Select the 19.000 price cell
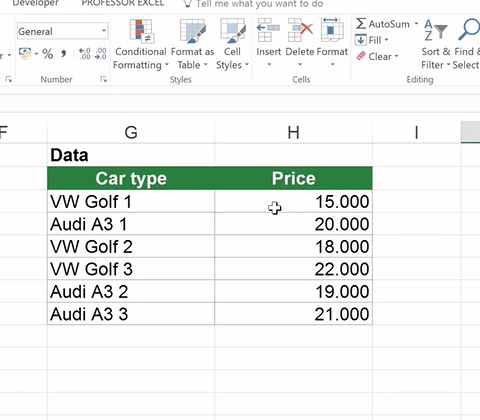Screen dimensions: 480x420 tap(293, 292)
